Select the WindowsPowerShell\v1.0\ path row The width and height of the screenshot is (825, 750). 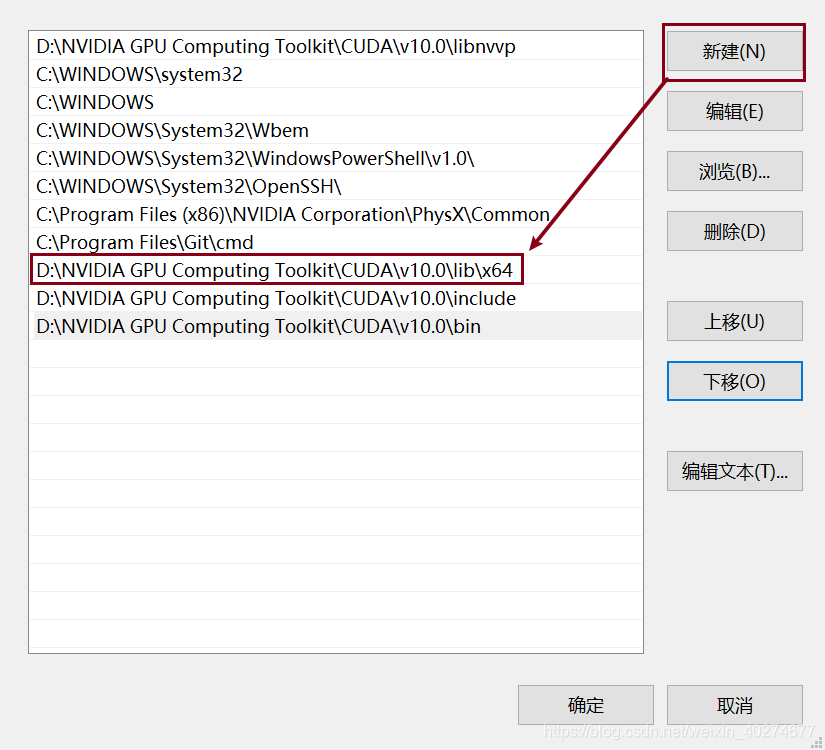tap(336, 158)
